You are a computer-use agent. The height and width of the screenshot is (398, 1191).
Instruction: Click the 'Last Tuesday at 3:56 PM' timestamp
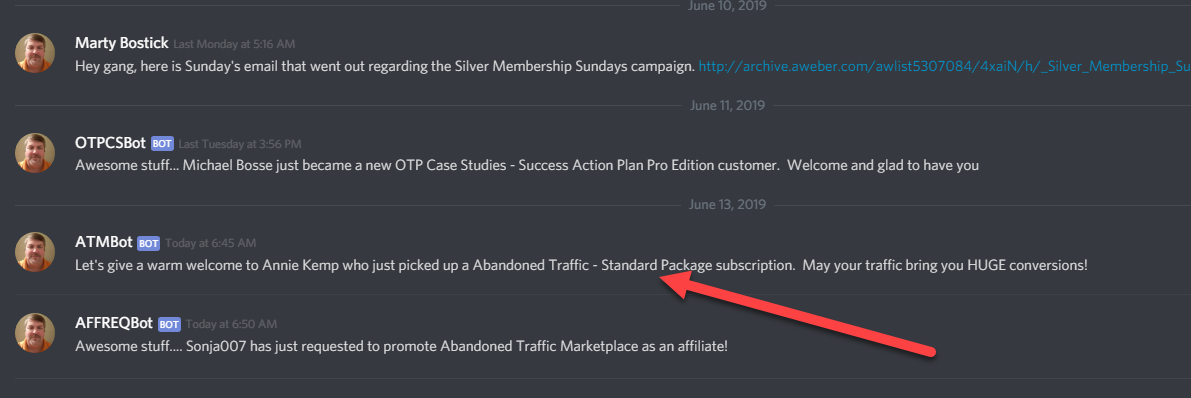click(x=240, y=144)
